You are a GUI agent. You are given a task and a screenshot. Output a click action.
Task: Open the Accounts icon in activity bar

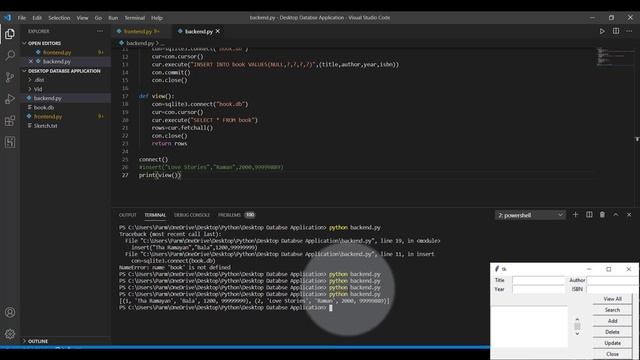10,312
